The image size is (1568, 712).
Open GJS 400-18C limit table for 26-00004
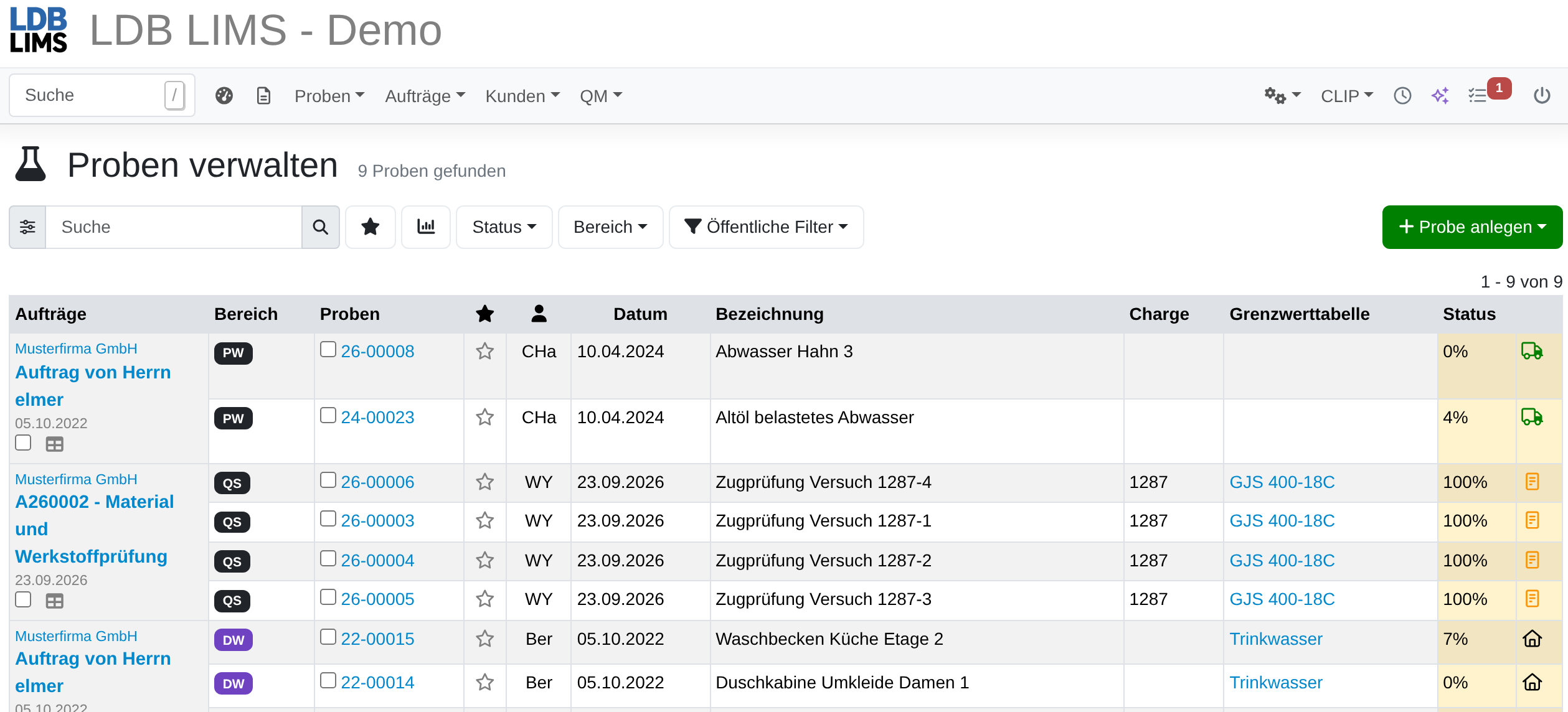[1282, 561]
